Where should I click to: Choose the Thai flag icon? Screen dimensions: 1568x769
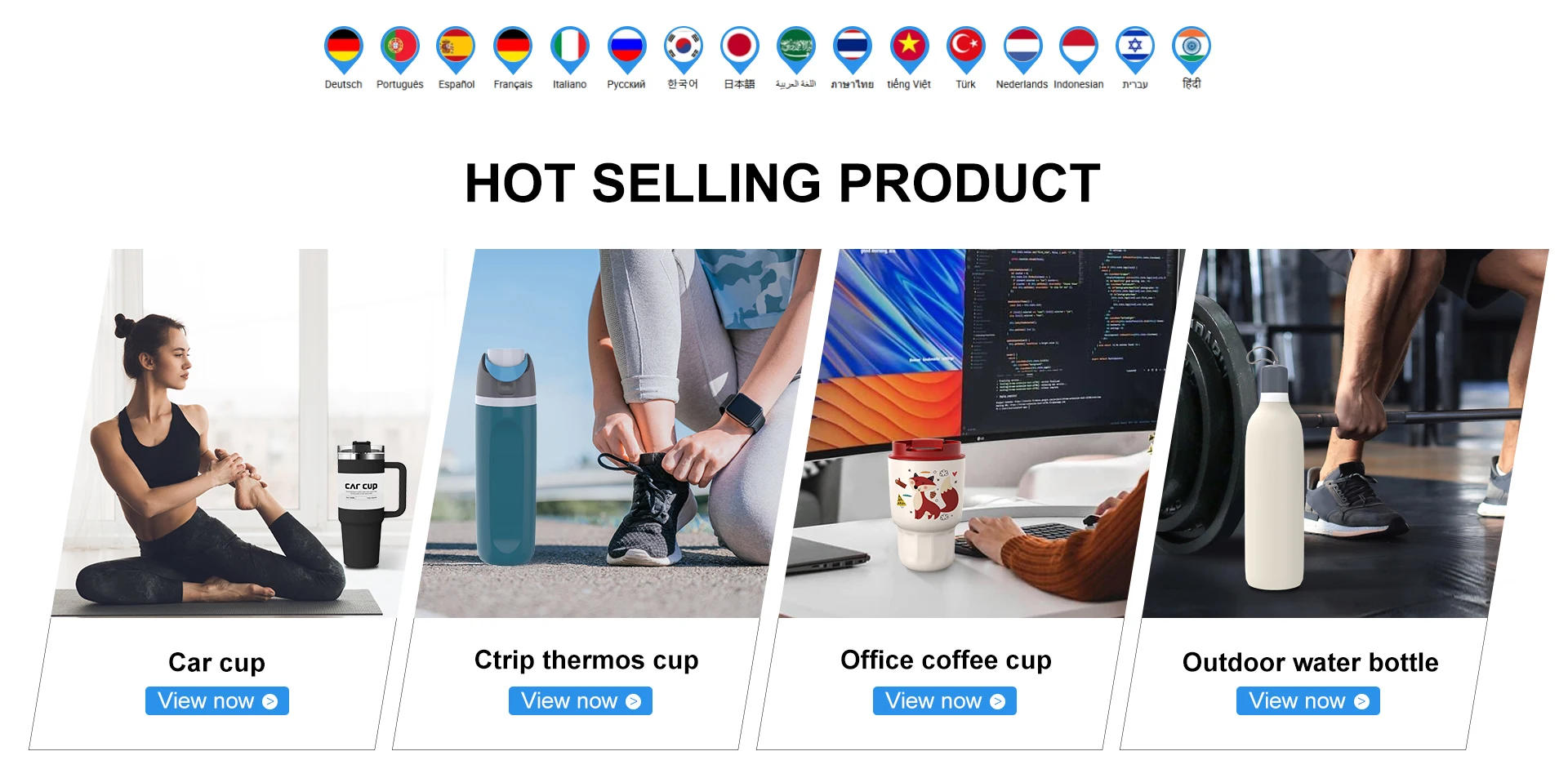[852, 49]
